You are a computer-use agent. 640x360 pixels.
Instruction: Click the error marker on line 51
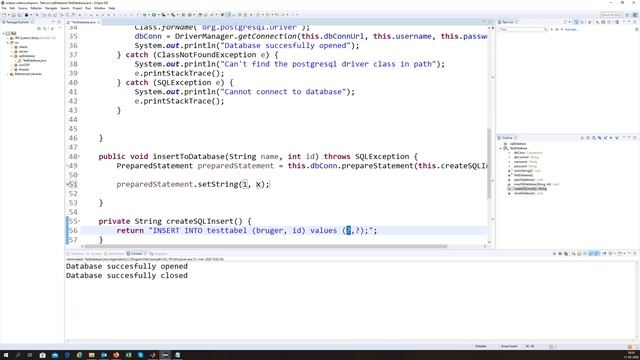point(67,184)
